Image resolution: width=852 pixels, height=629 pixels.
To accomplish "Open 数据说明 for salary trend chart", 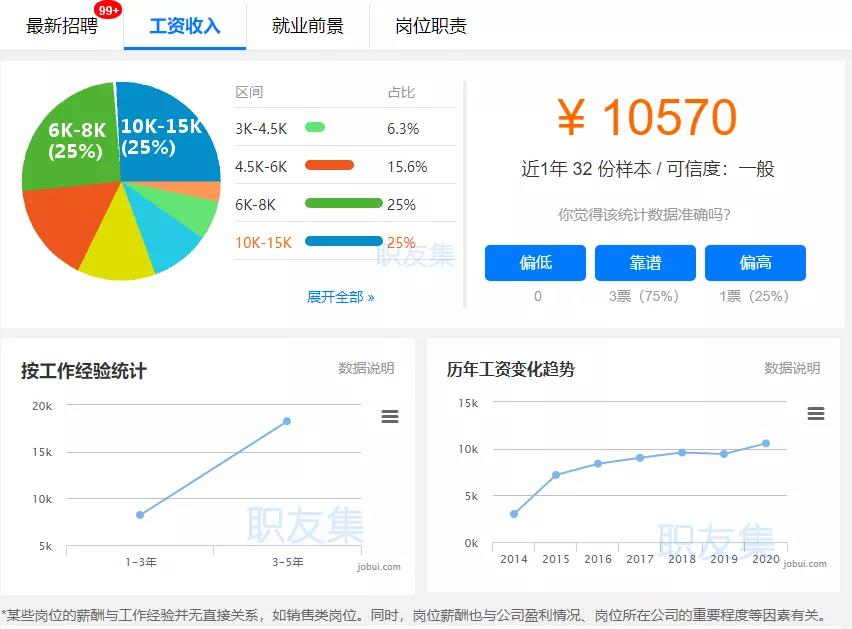I will pos(792,369).
